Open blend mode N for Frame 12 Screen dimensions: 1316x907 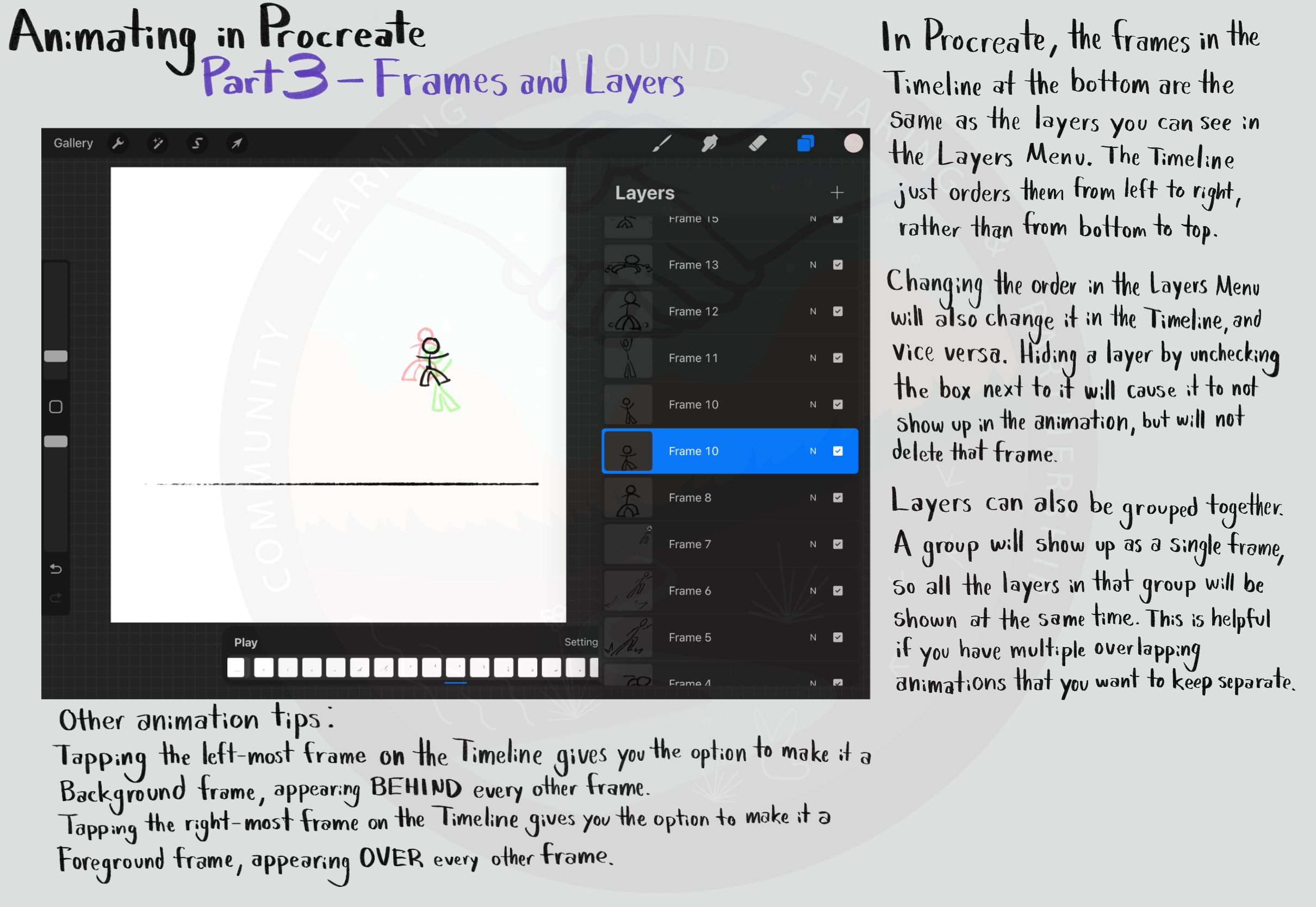click(x=813, y=312)
